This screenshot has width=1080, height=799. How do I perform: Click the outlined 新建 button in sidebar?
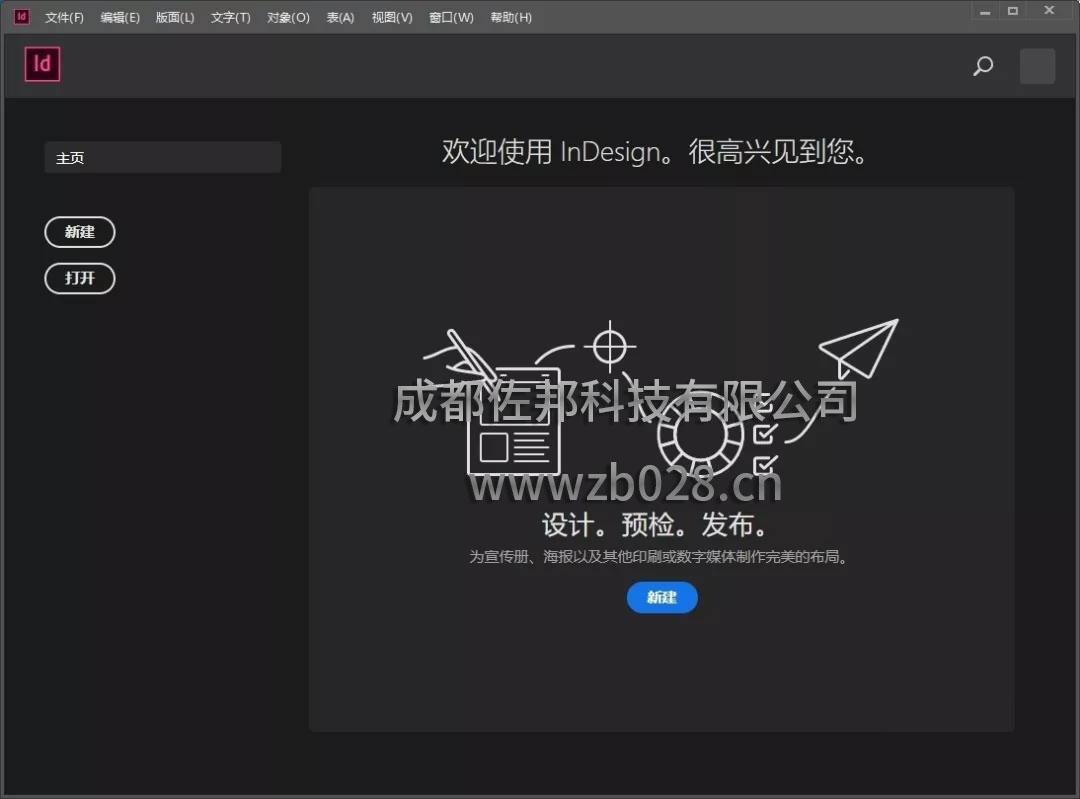click(x=80, y=232)
